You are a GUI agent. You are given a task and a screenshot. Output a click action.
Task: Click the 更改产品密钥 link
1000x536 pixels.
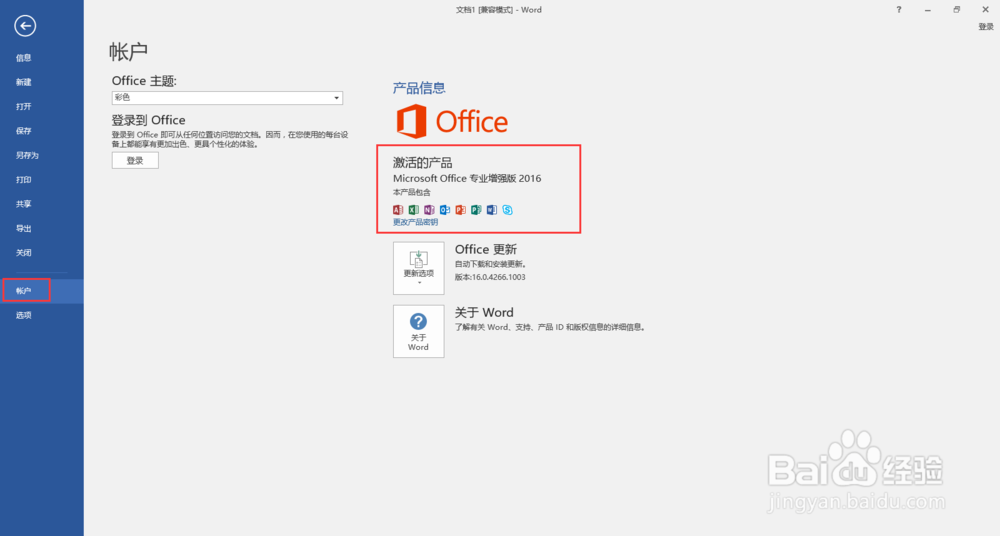click(x=415, y=222)
